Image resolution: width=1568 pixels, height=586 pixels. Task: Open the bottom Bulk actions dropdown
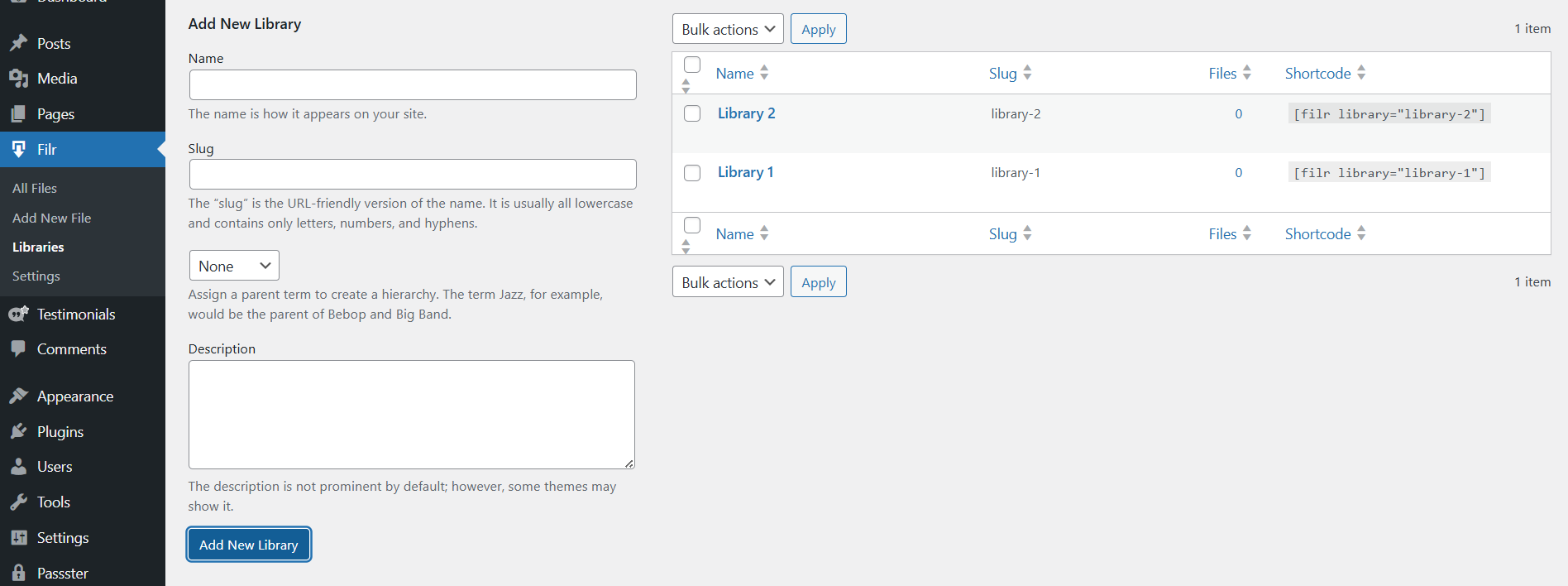tap(728, 282)
